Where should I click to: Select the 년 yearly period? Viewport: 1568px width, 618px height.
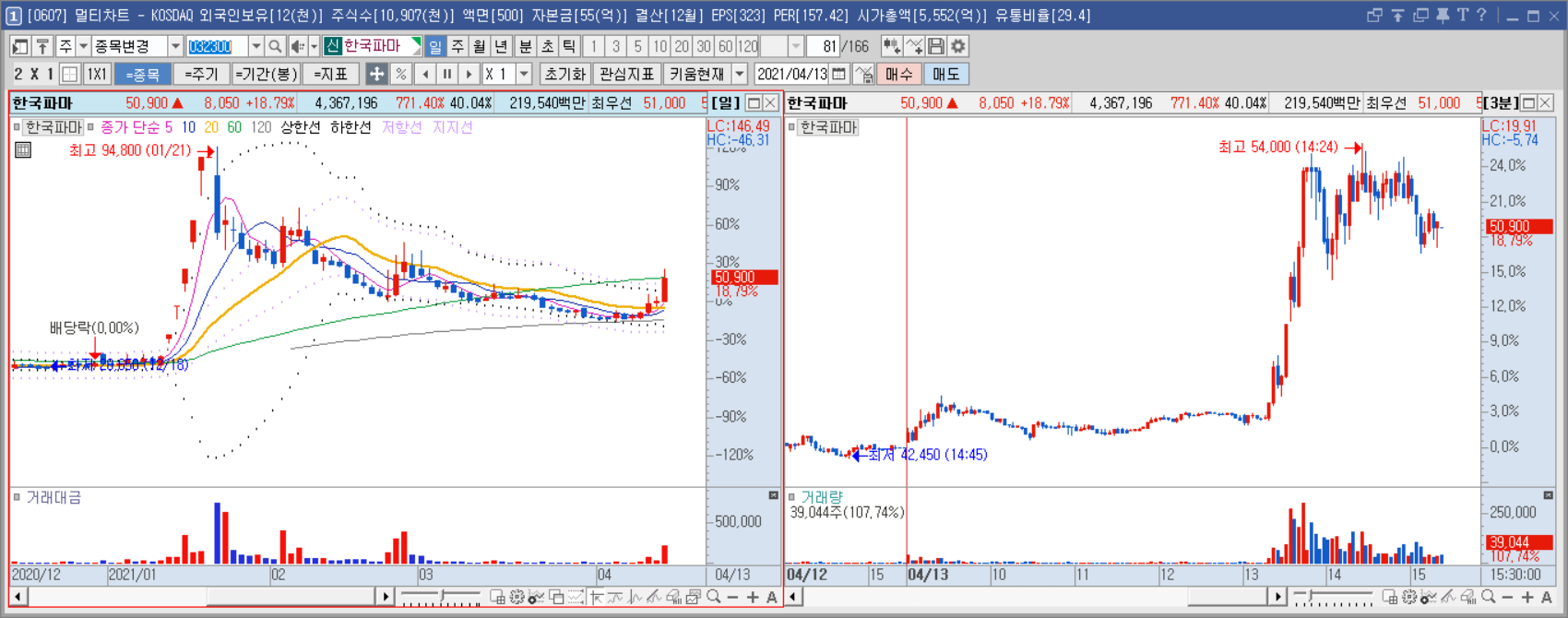coord(501,46)
